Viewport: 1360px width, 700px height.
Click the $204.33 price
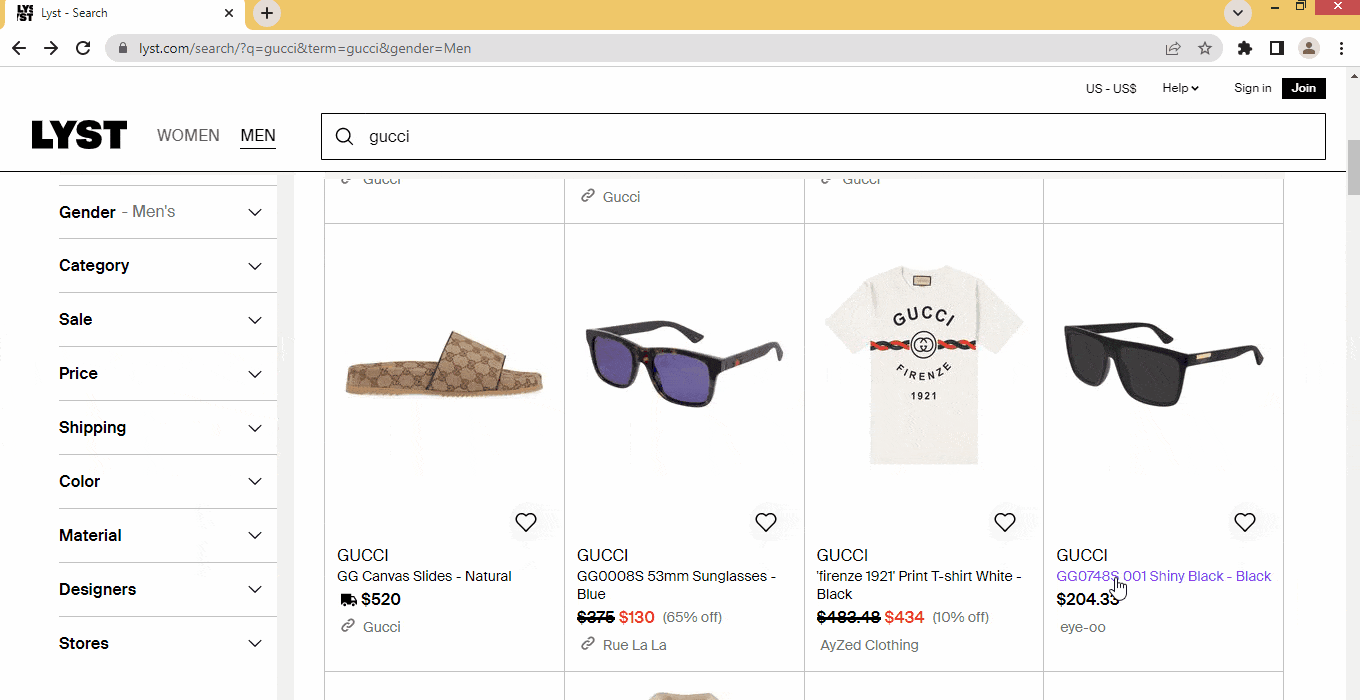pyautogui.click(x=1087, y=599)
